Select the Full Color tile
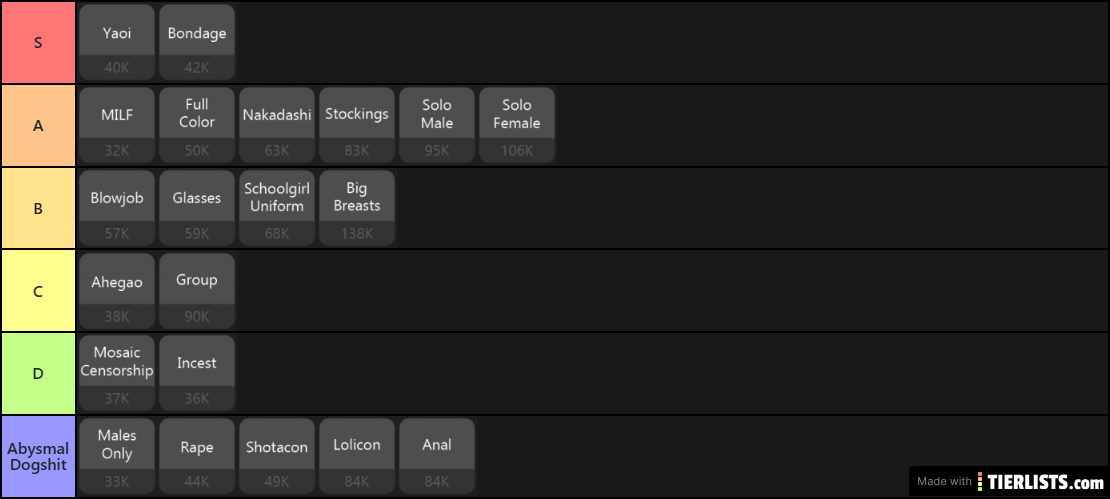Screen dimensions: 1110x499 (x=197, y=124)
